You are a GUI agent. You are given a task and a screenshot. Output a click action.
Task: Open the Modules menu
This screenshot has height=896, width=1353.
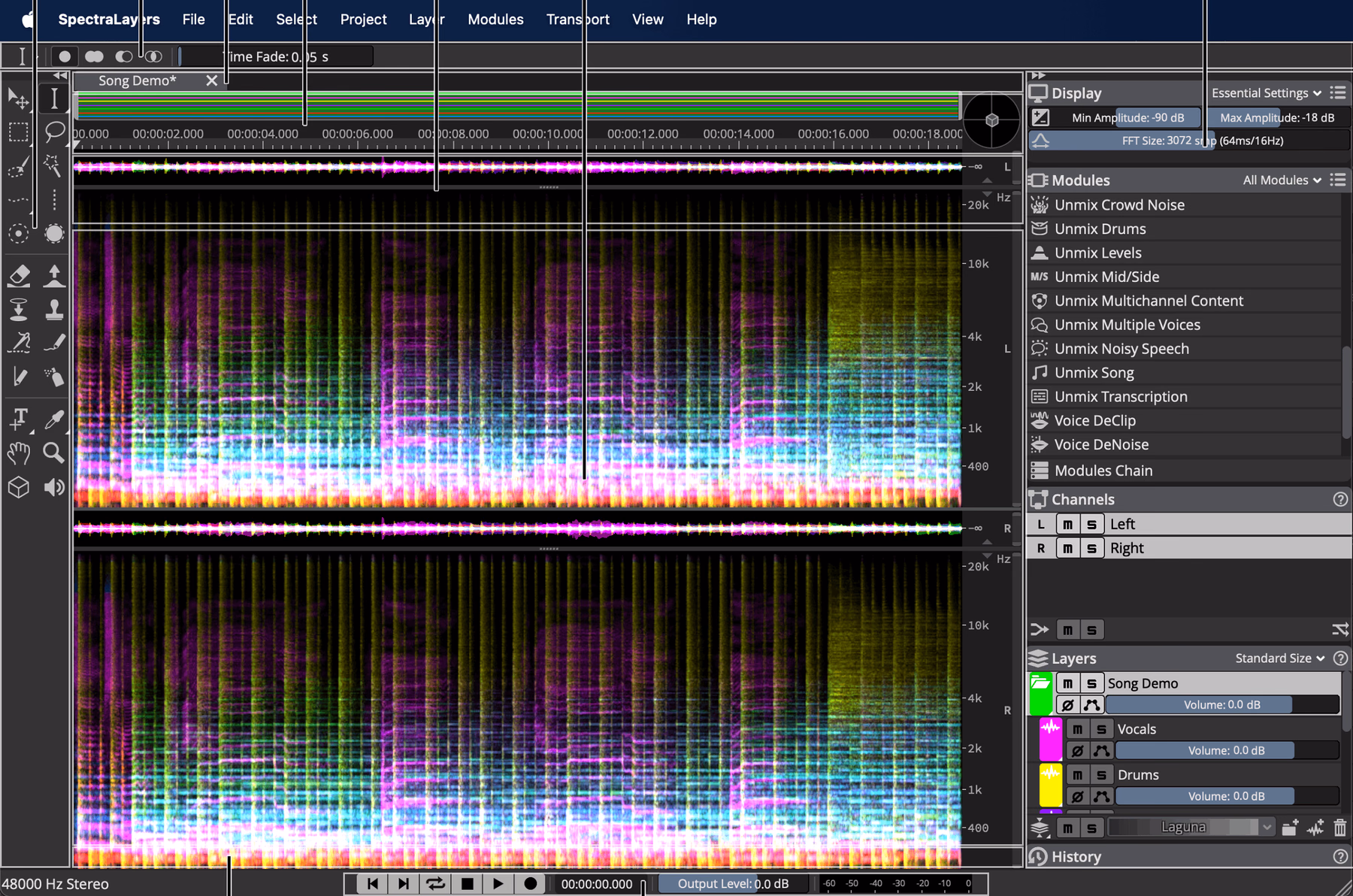pyautogui.click(x=495, y=20)
